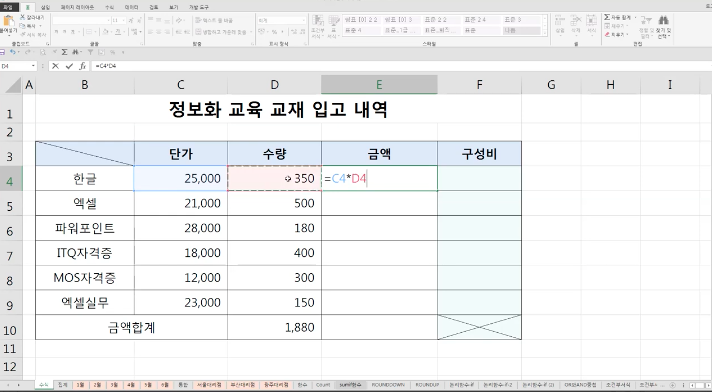Click the Fill (채우기) icon

point(607,26)
